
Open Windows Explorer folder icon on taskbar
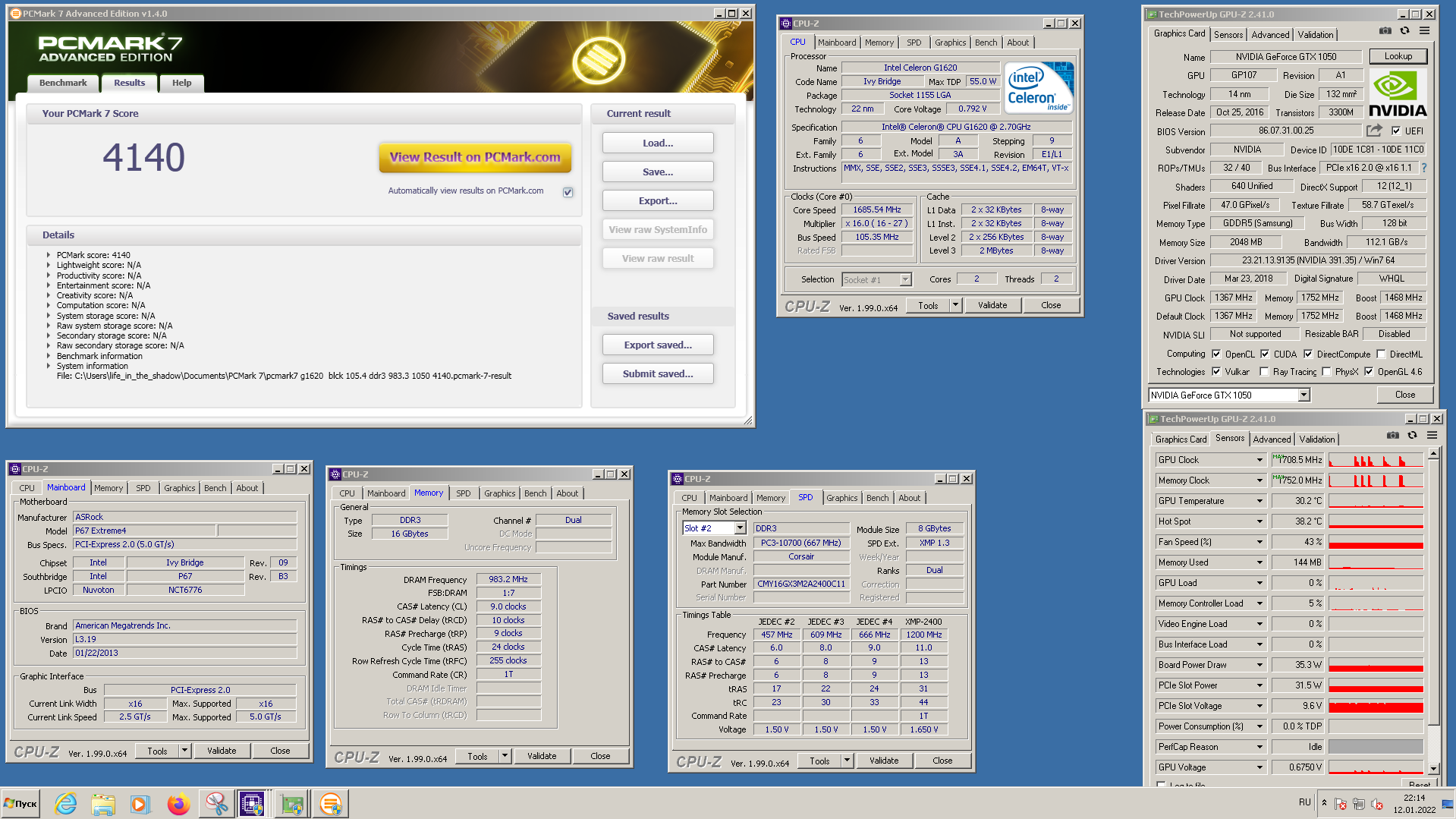coord(103,804)
